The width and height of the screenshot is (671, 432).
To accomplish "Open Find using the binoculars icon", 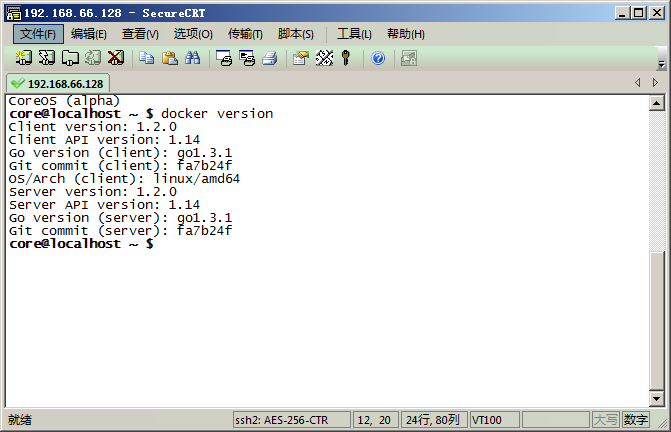I will tap(193, 58).
